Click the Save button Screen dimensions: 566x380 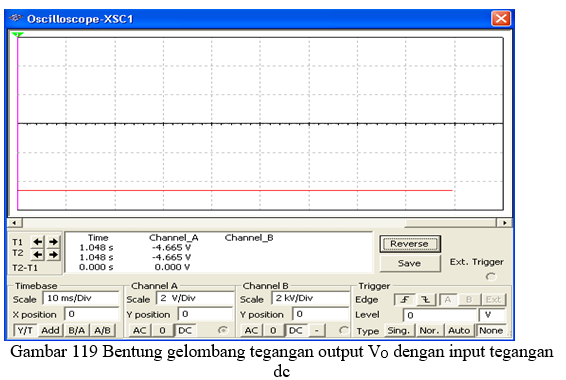click(x=410, y=263)
